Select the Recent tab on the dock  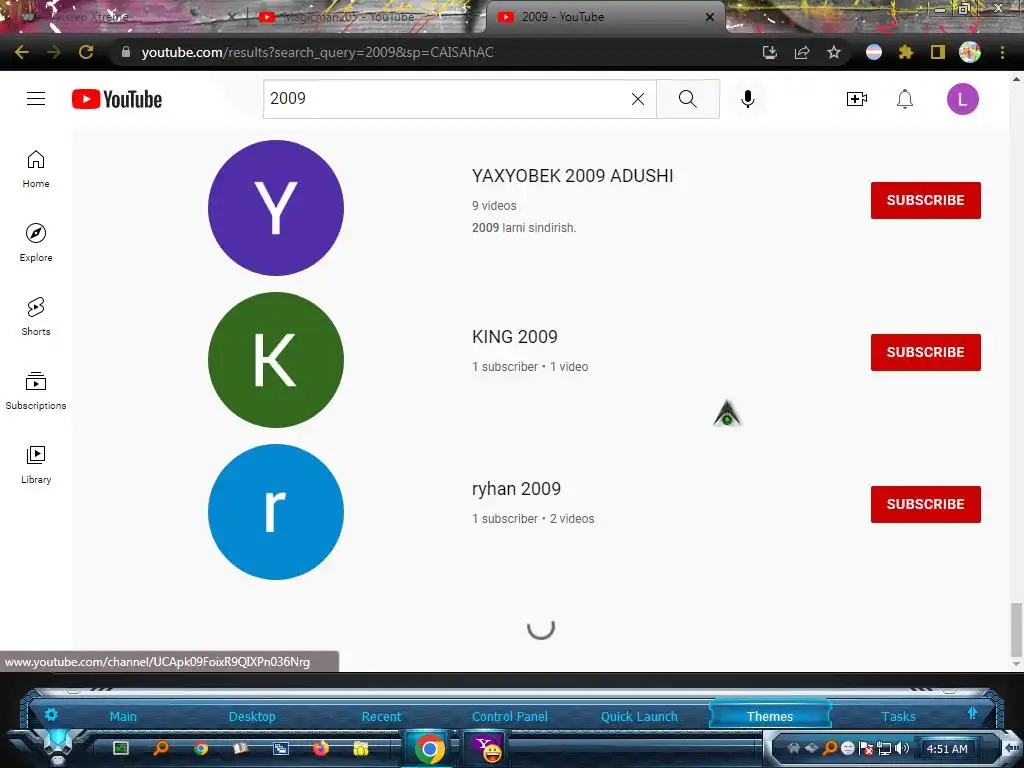tap(381, 716)
